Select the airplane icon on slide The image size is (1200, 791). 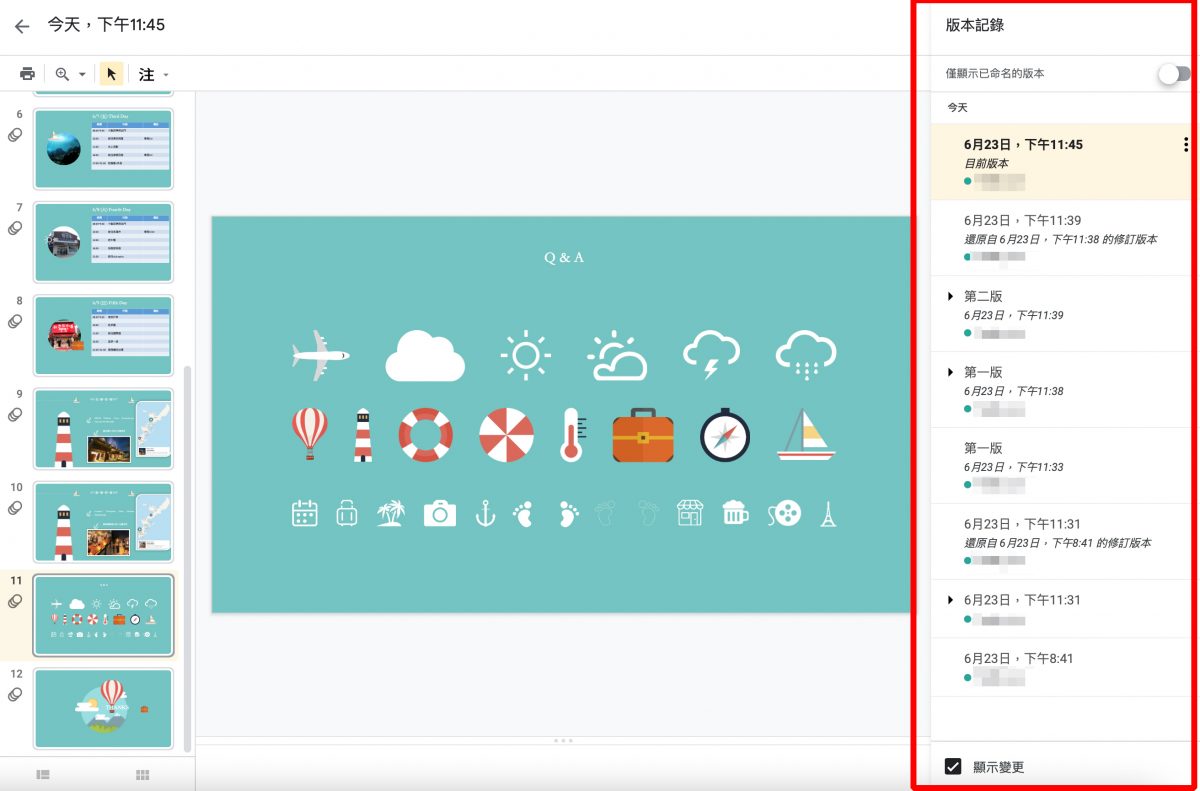321,355
